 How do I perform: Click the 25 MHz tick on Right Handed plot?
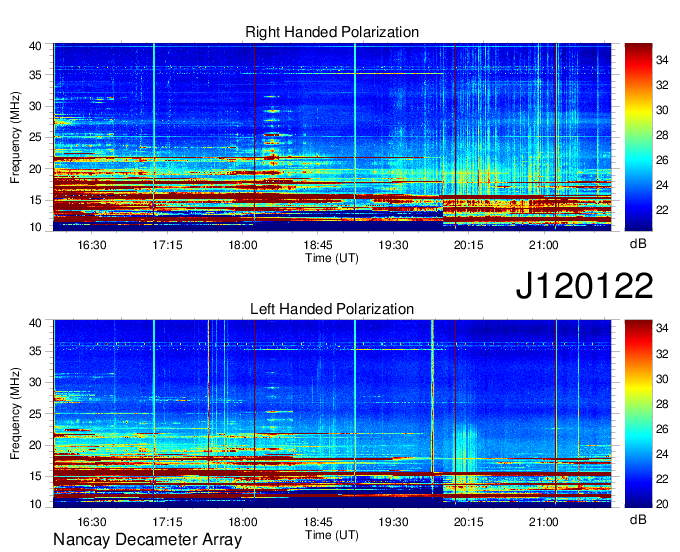click(35, 137)
